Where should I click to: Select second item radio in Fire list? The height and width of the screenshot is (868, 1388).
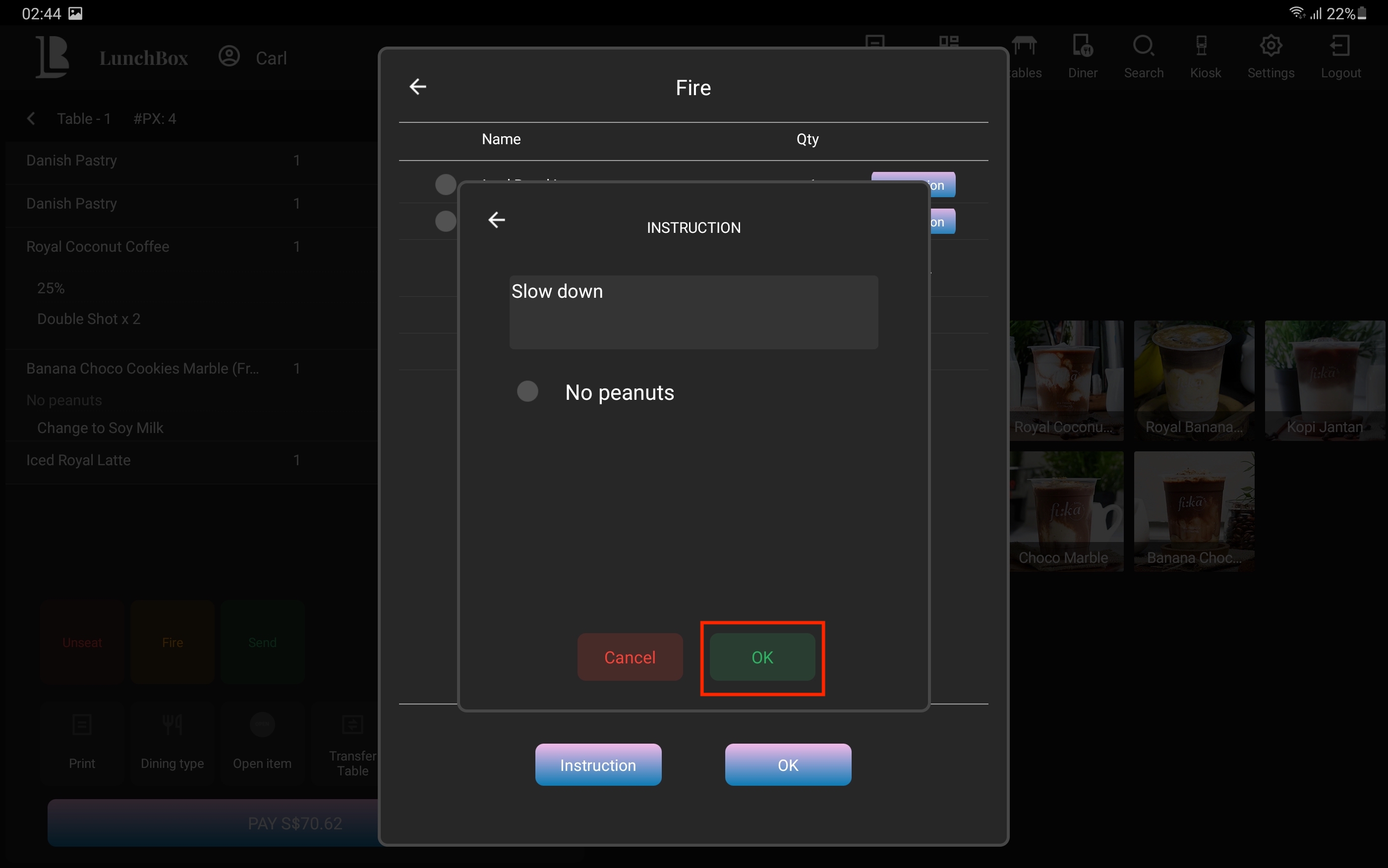(x=445, y=221)
